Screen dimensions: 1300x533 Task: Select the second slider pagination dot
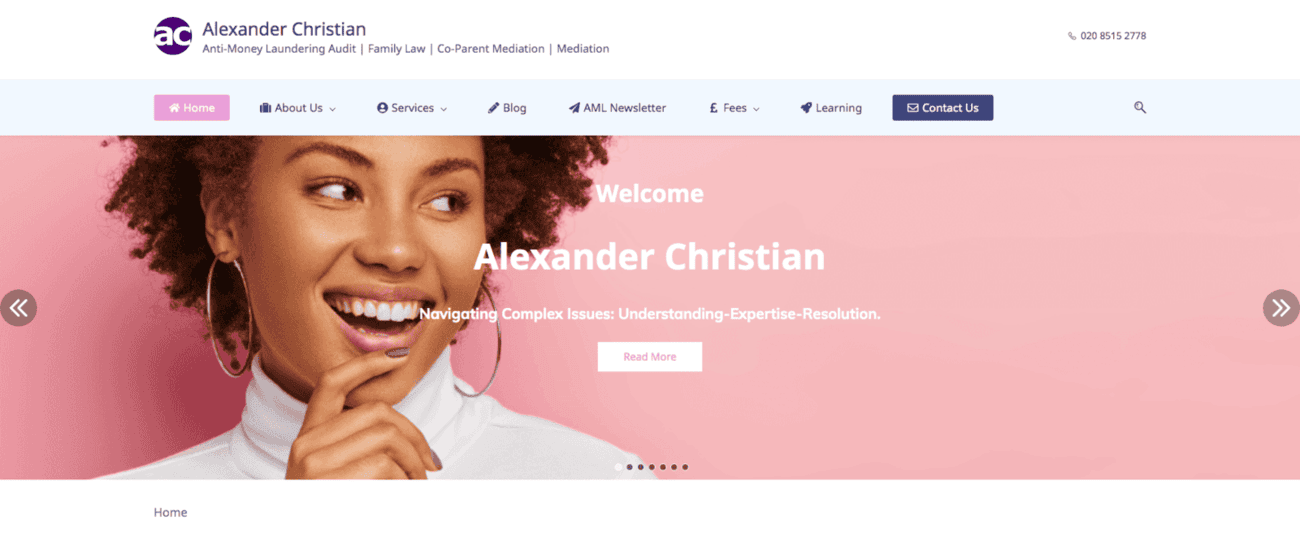pyautogui.click(x=629, y=467)
